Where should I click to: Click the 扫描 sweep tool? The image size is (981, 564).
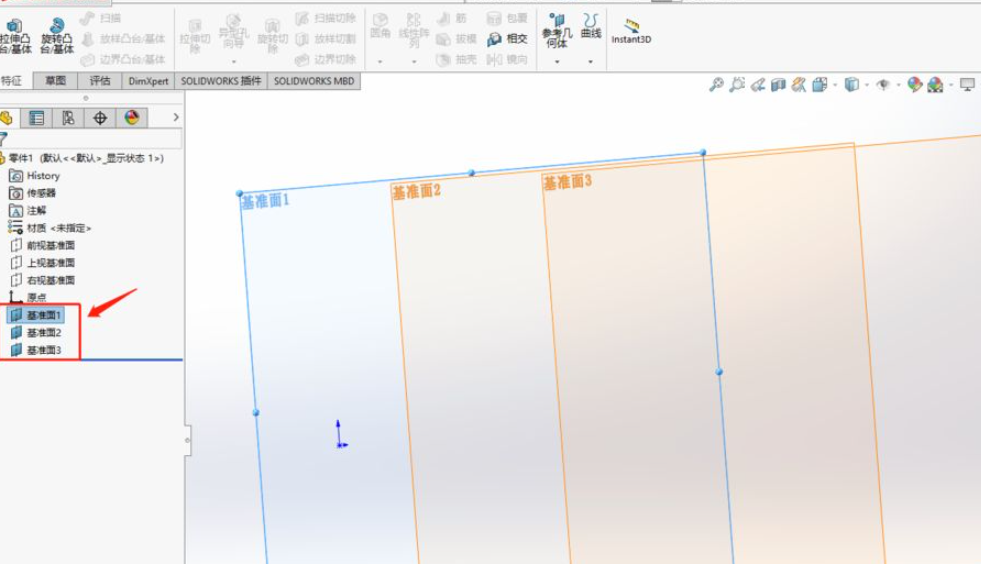[x=101, y=18]
